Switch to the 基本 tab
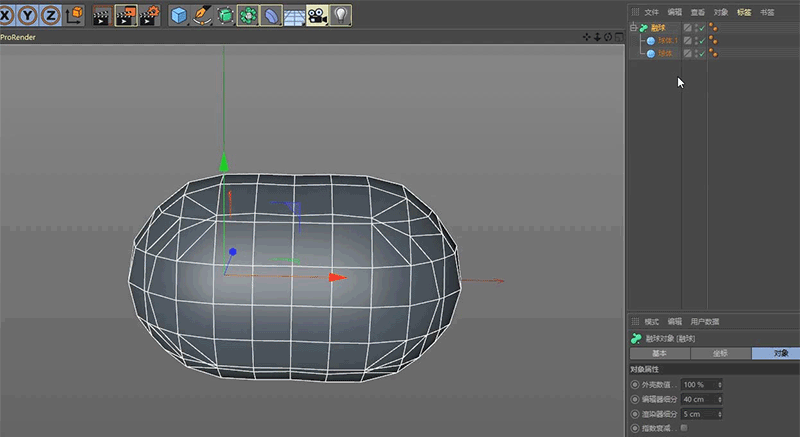800x437 pixels. pos(659,353)
